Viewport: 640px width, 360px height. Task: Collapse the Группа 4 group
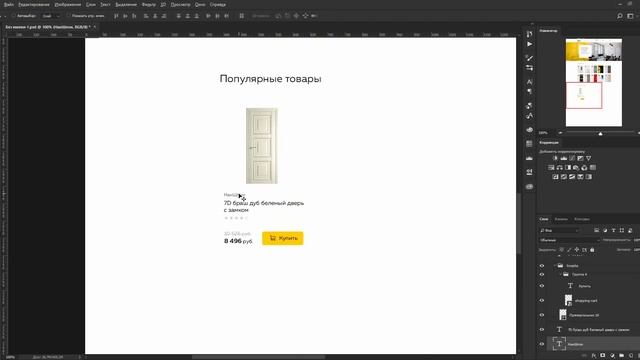[x=560, y=275]
